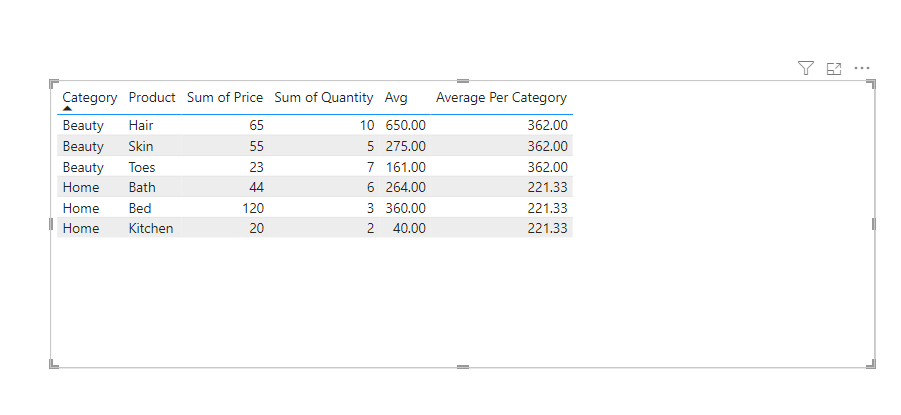The height and width of the screenshot is (415, 901).
Task: Sort by the Sum of Quantity header
Action: (324, 98)
